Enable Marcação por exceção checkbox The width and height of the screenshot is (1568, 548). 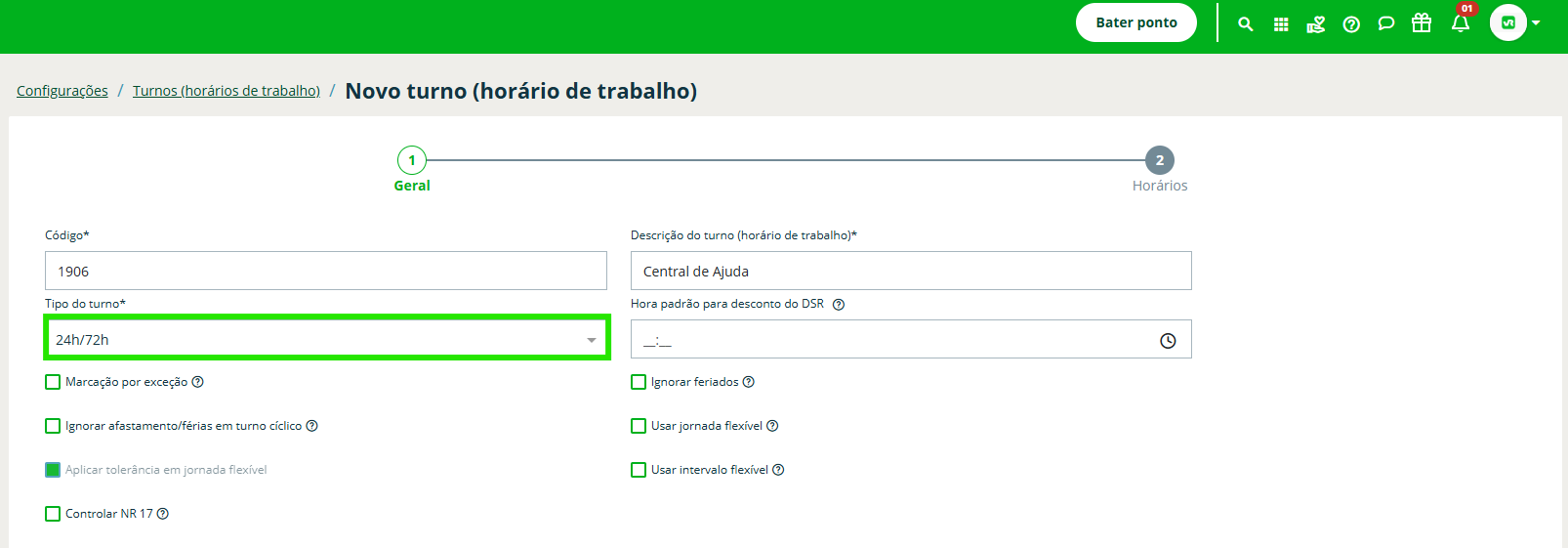pyautogui.click(x=53, y=382)
